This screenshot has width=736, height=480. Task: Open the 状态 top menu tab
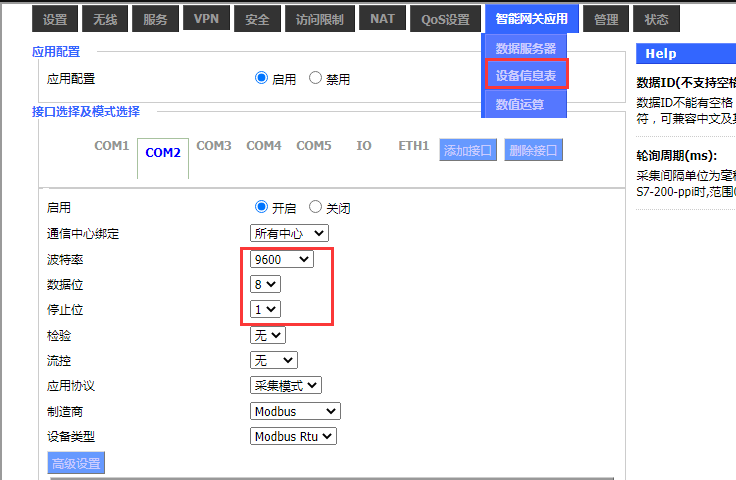656,19
